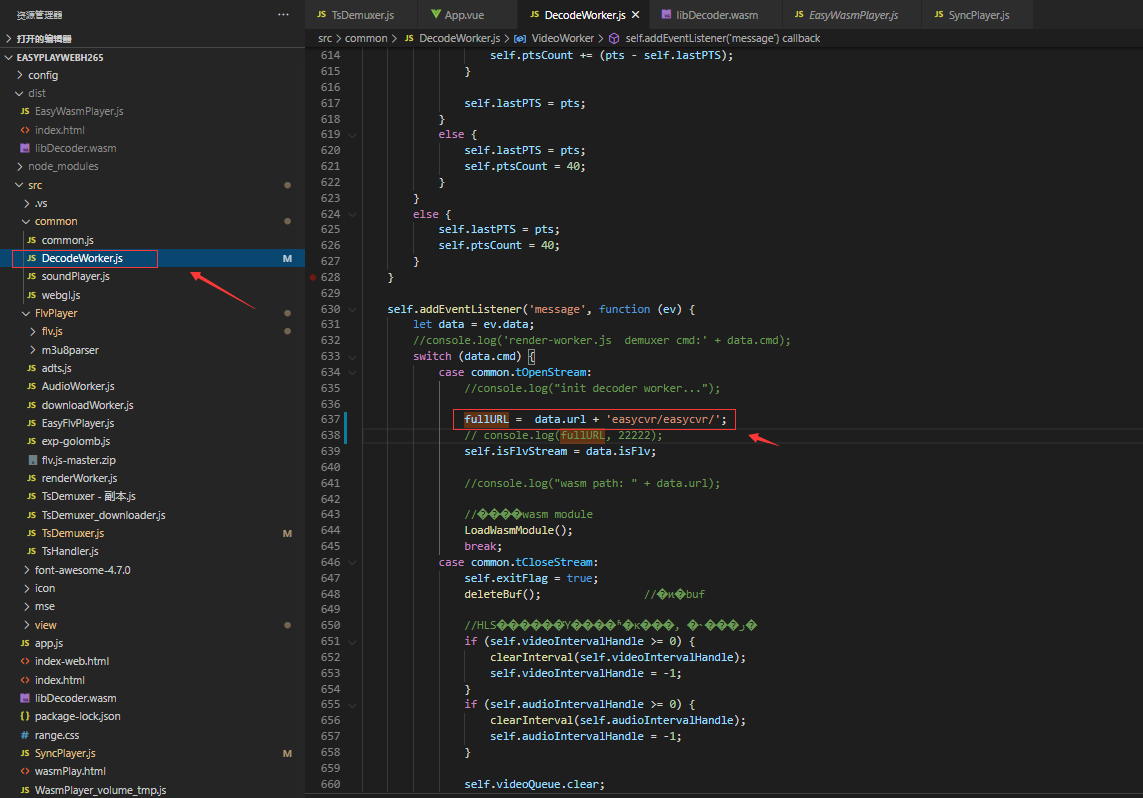Open EasyFlvPlayer.js file

tap(152, 423)
